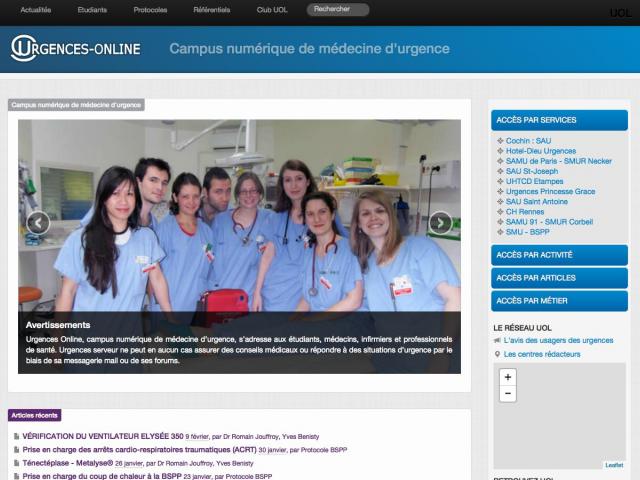Advance carousel with right arrow
640x480 pixels.
(441, 223)
